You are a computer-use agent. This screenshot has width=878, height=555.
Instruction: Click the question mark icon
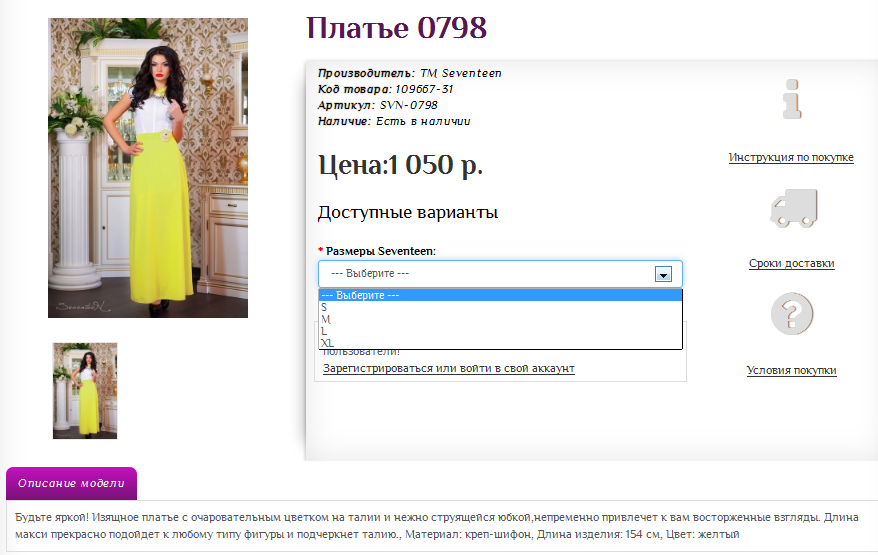(x=791, y=314)
